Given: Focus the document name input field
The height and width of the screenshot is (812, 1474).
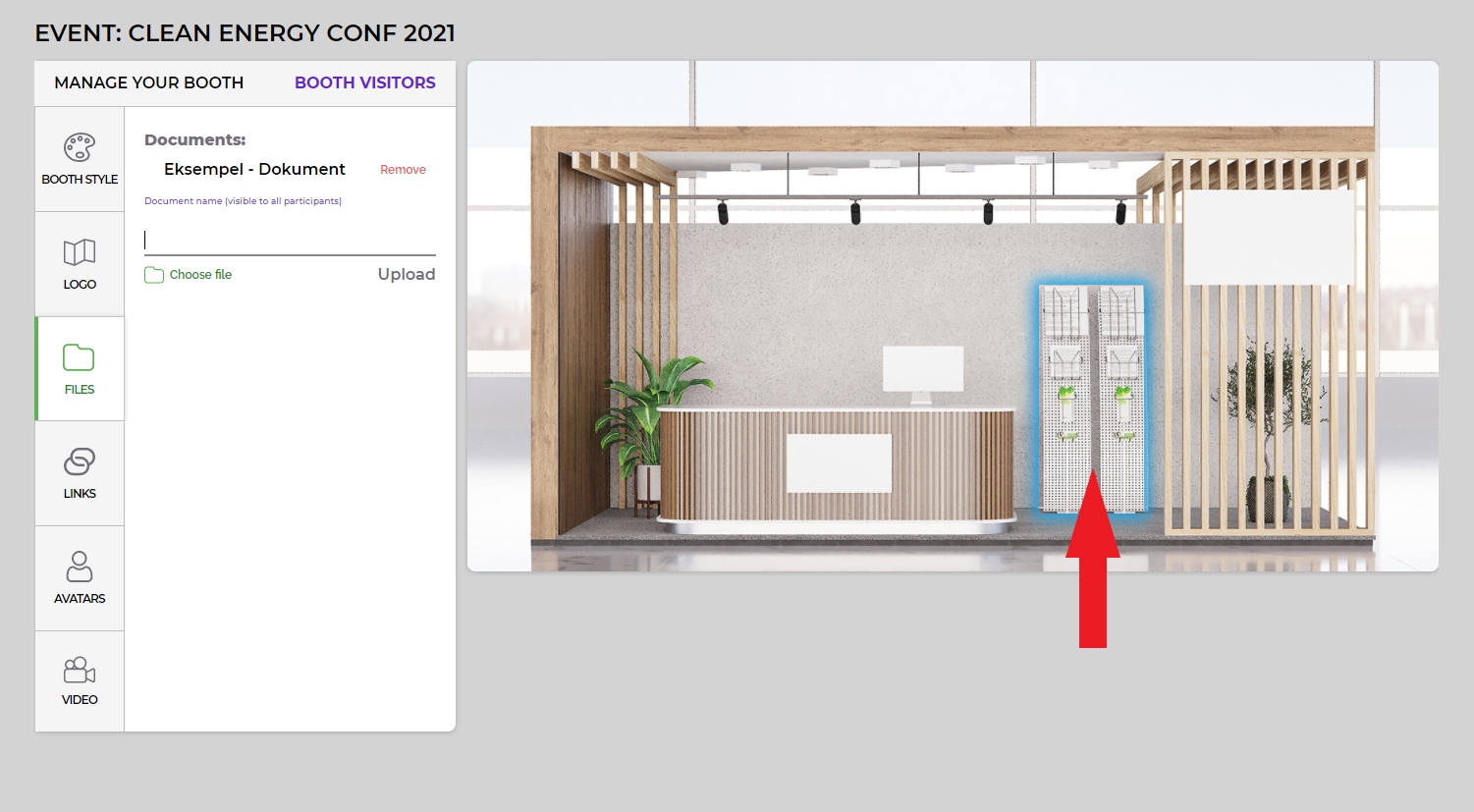Looking at the screenshot, I should tap(290, 241).
